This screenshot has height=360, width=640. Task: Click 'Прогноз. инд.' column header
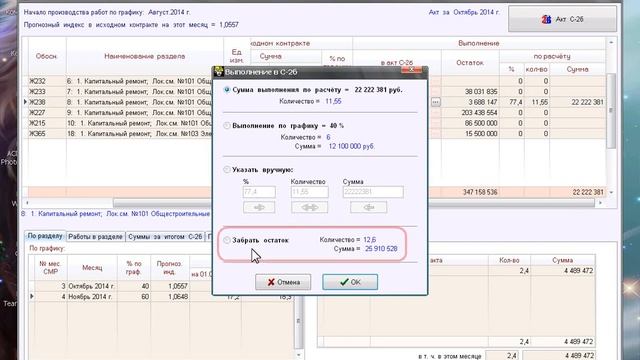pyautogui.click(x=170, y=268)
